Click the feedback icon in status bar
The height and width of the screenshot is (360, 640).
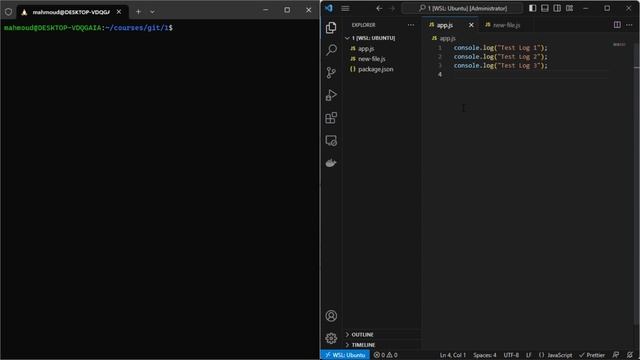coord(616,355)
